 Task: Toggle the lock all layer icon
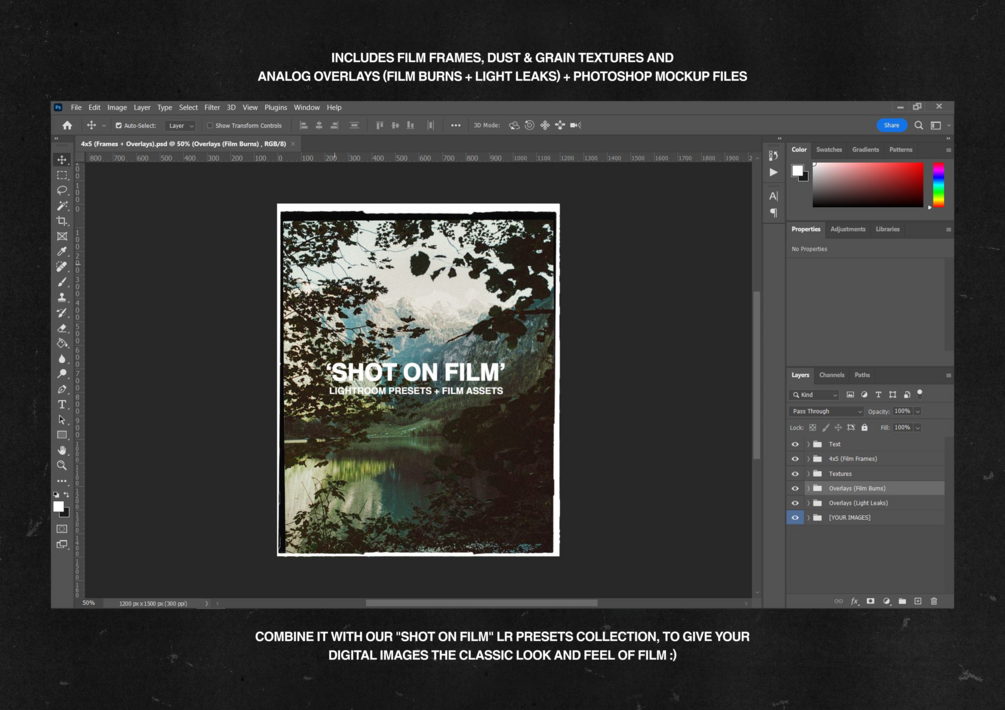point(864,427)
